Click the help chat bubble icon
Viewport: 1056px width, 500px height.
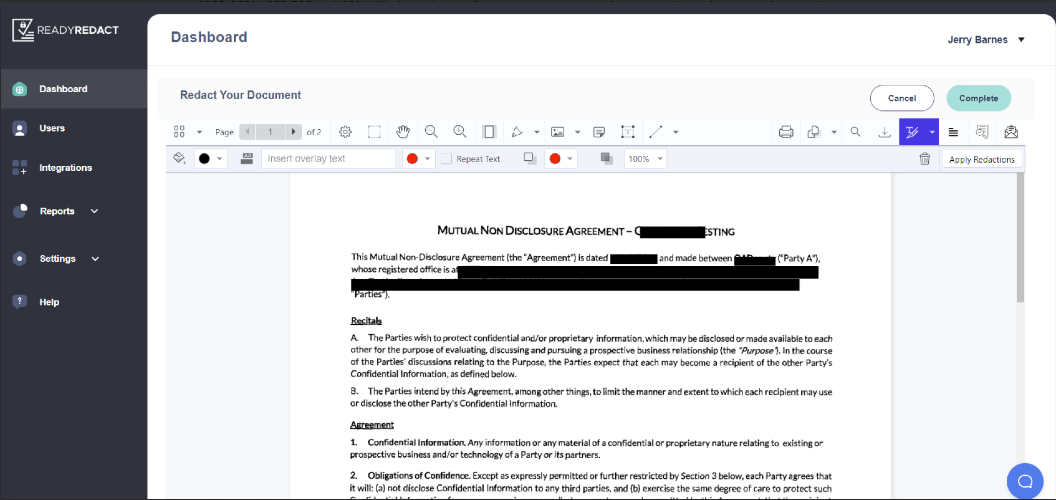pyautogui.click(x=1024, y=480)
